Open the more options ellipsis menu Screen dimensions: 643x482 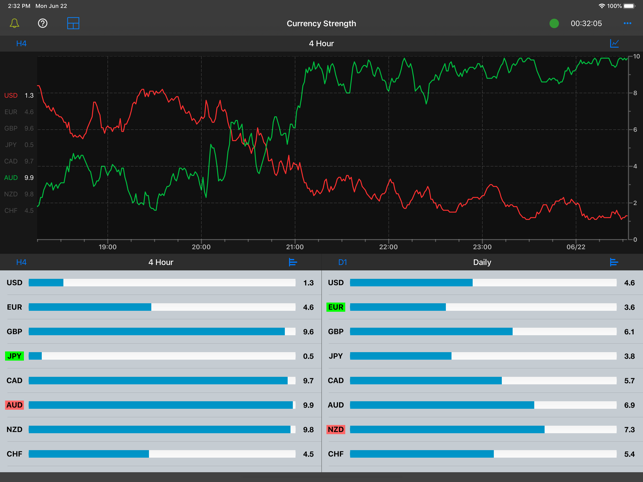(627, 23)
